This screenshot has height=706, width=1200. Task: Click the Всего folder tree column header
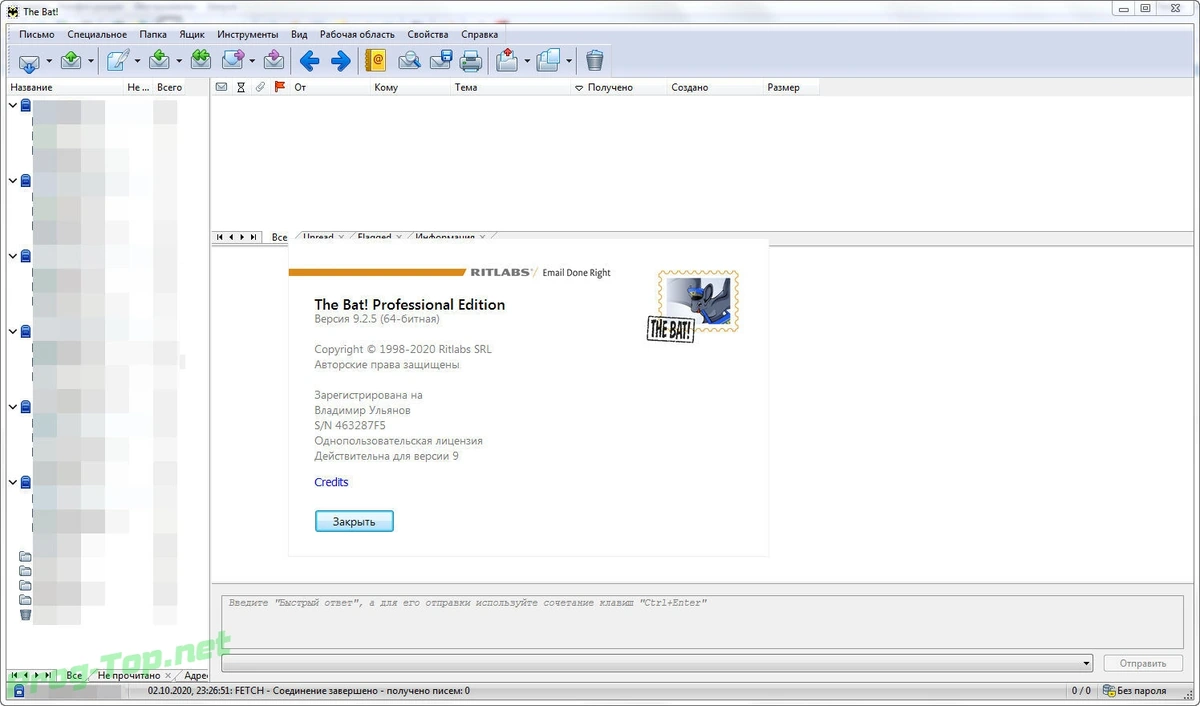(169, 87)
